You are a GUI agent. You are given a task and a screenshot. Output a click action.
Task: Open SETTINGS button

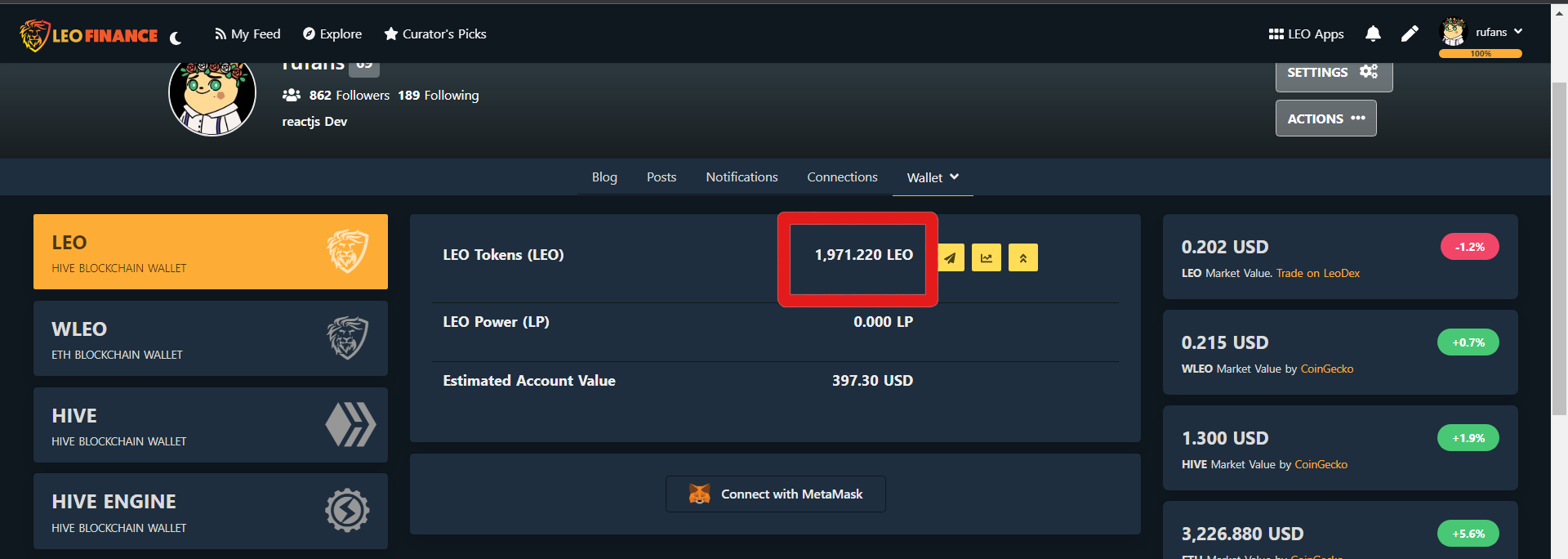1334,73
